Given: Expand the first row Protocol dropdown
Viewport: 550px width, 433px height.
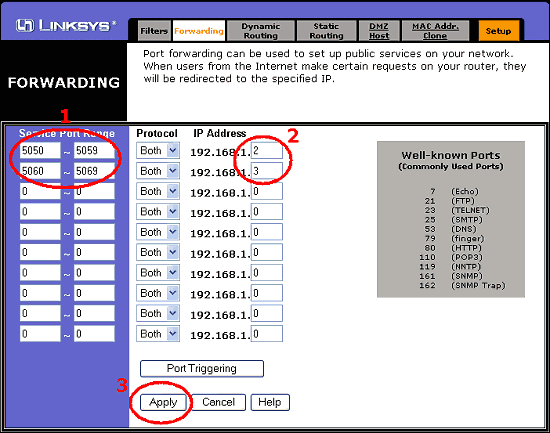Looking at the screenshot, I should coord(158,151).
